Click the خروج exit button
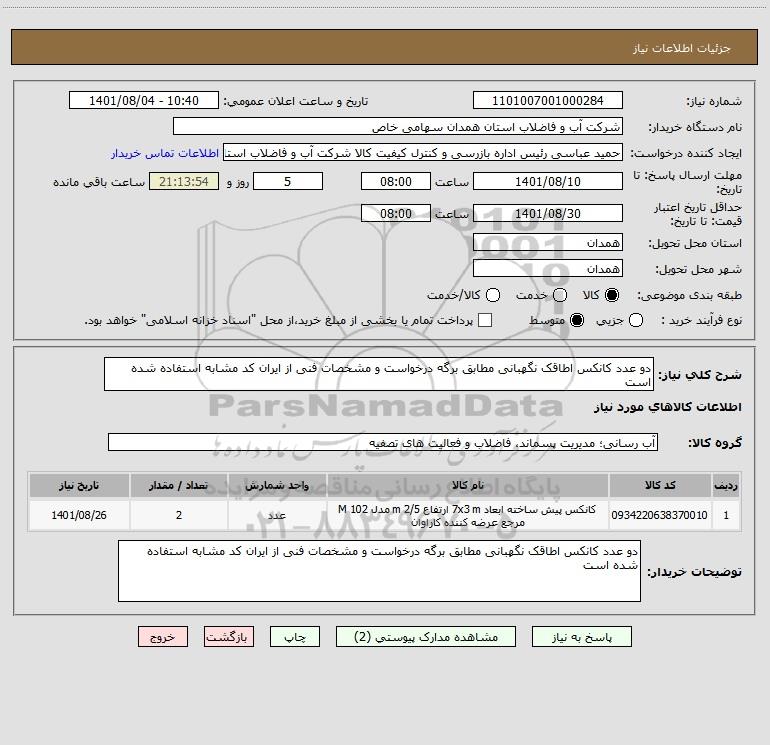Viewport: 770px width, 745px height. click(x=163, y=637)
